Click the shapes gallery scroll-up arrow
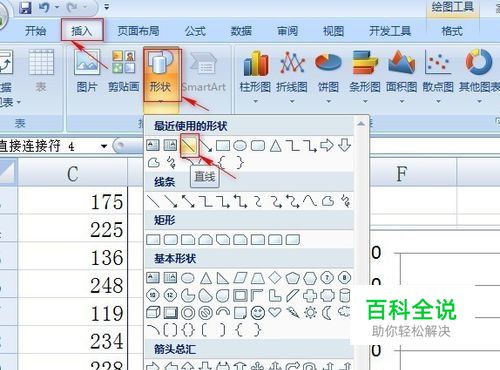 point(361,124)
